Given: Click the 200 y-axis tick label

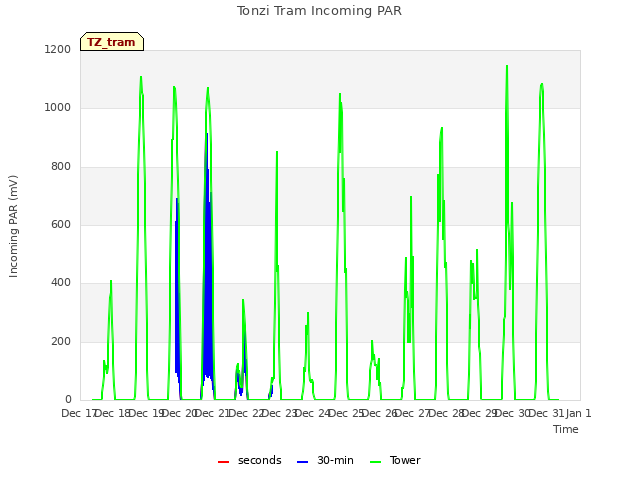Looking at the screenshot, I should (61, 341).
